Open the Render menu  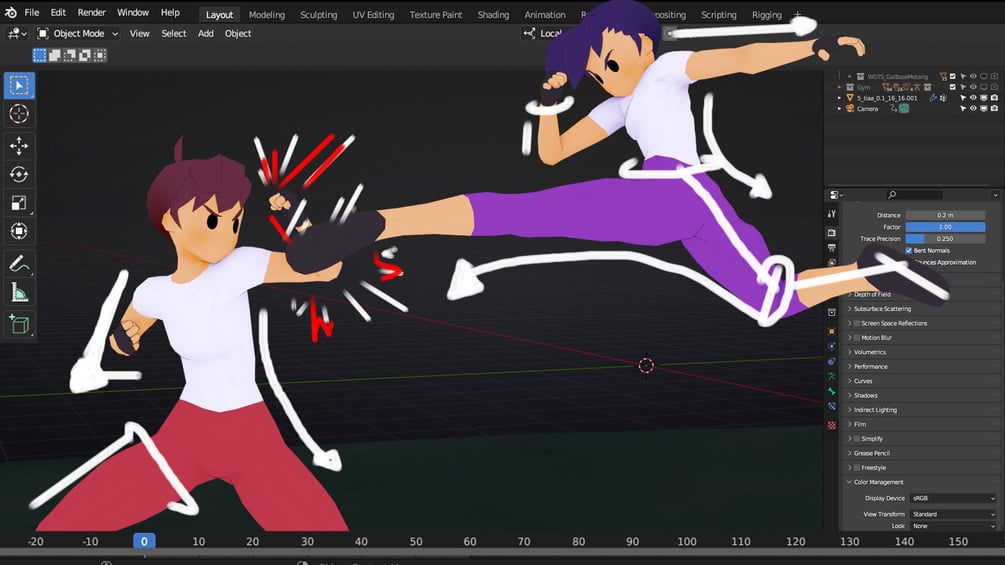point(92,12)
